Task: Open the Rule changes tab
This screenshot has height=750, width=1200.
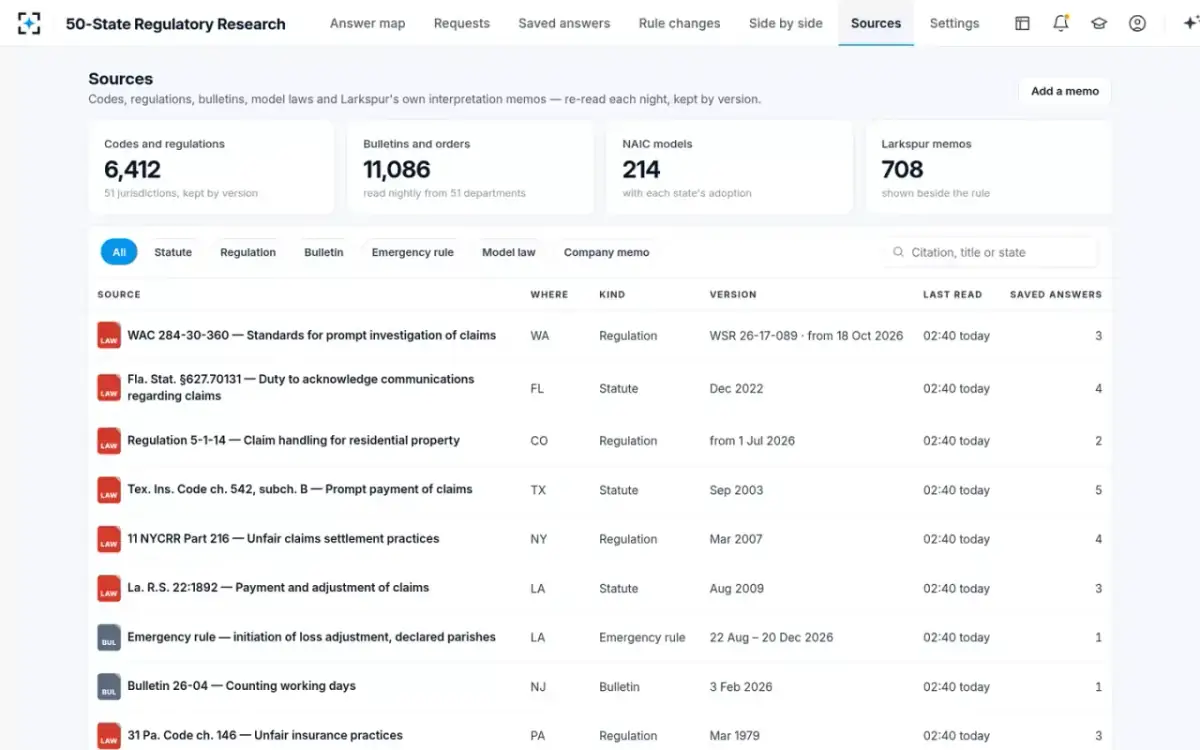Action: [679, 23]
